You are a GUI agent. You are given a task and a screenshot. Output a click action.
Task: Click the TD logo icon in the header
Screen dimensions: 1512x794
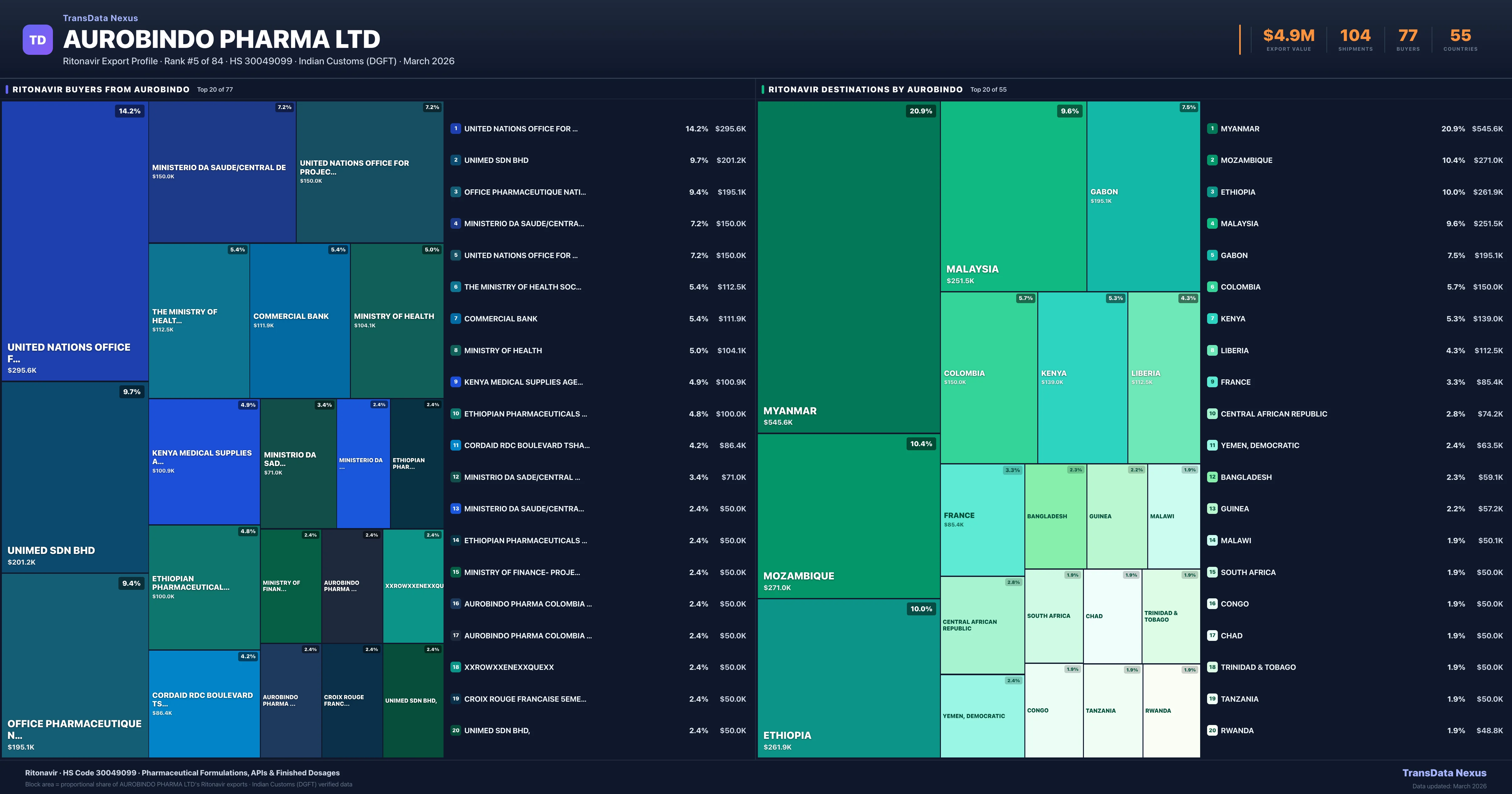coord(37,39)
